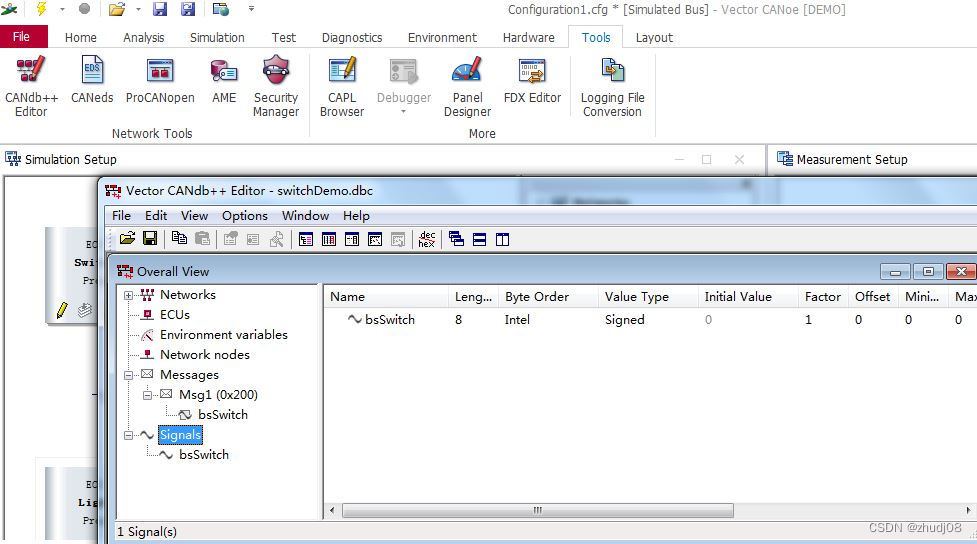Open the Debugger dropdown arrow

pyautogui.click(x=403, y=112)
